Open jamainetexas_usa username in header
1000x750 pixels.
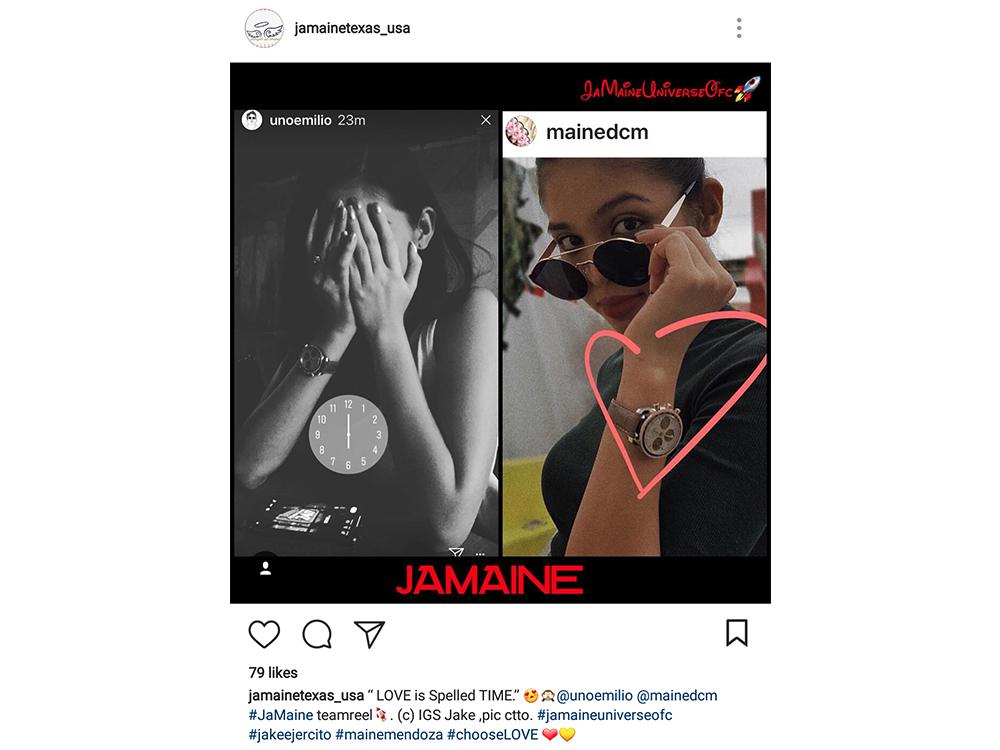(352, 28)
